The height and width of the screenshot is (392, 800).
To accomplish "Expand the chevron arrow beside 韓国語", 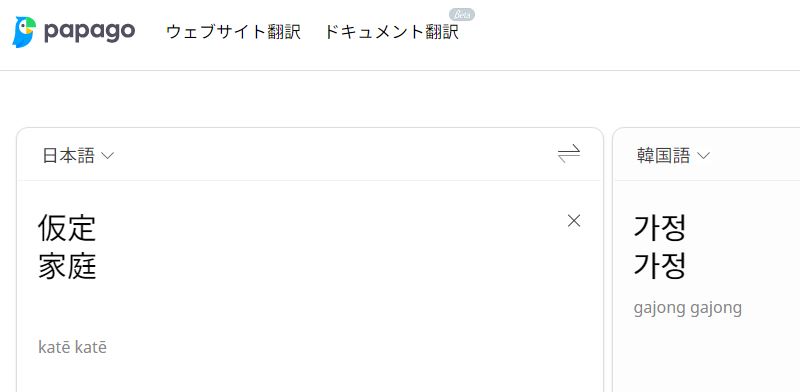I will 704,156.
